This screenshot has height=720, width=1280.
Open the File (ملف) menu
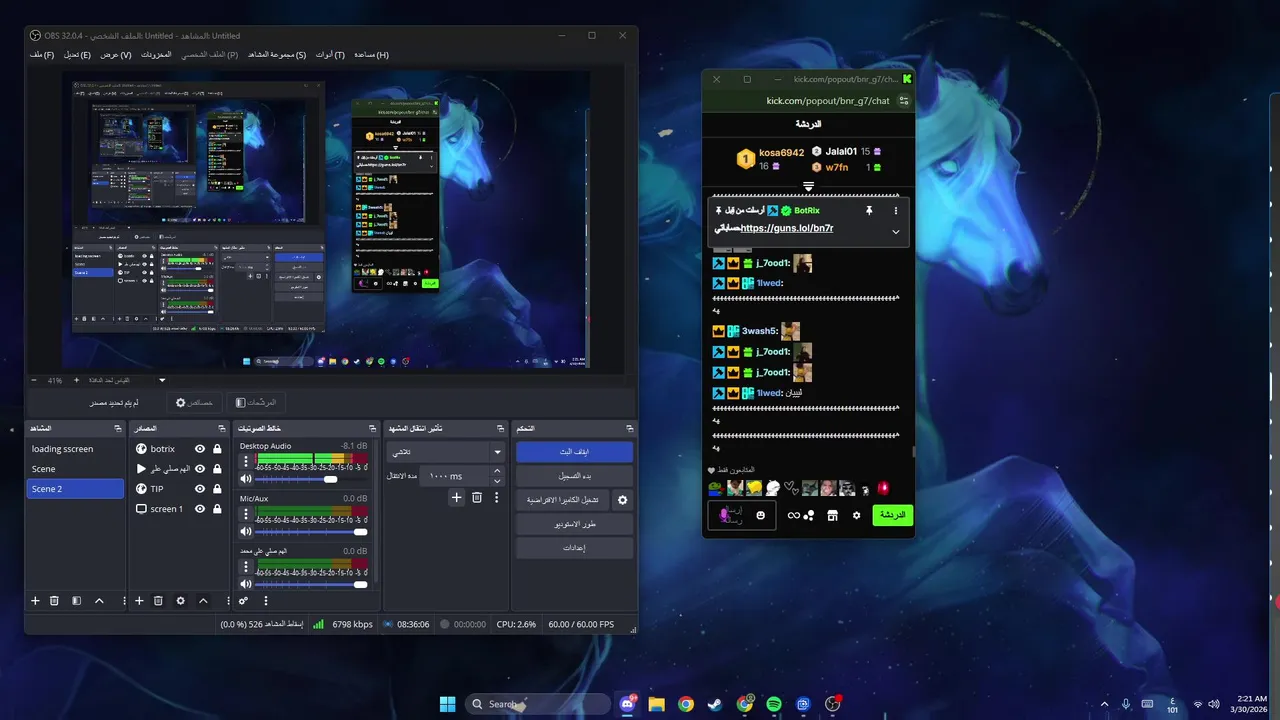[42, 55]
